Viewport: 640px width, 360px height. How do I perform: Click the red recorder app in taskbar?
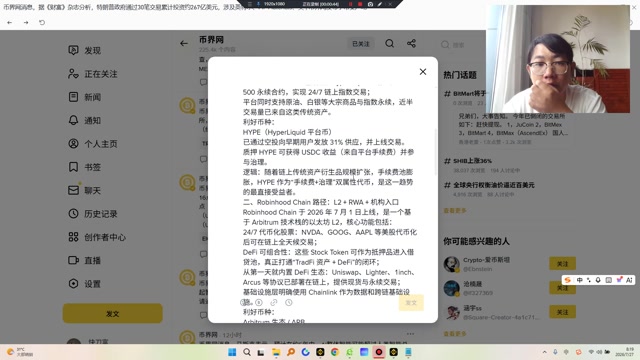[379, 352]
